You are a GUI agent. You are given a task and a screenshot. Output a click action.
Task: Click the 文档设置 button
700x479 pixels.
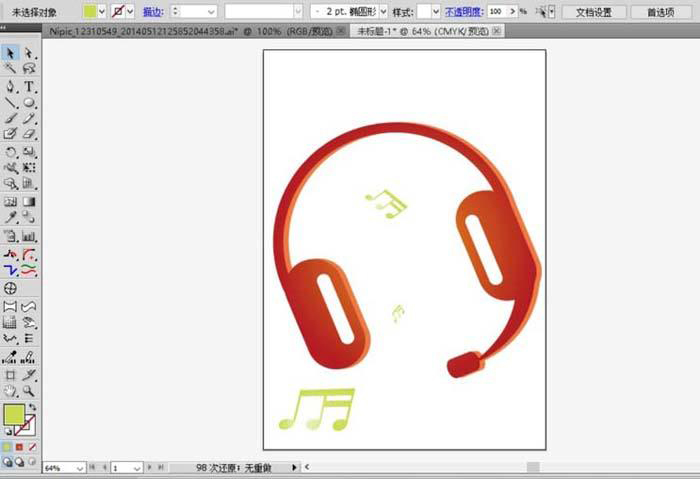pos(594,12)
